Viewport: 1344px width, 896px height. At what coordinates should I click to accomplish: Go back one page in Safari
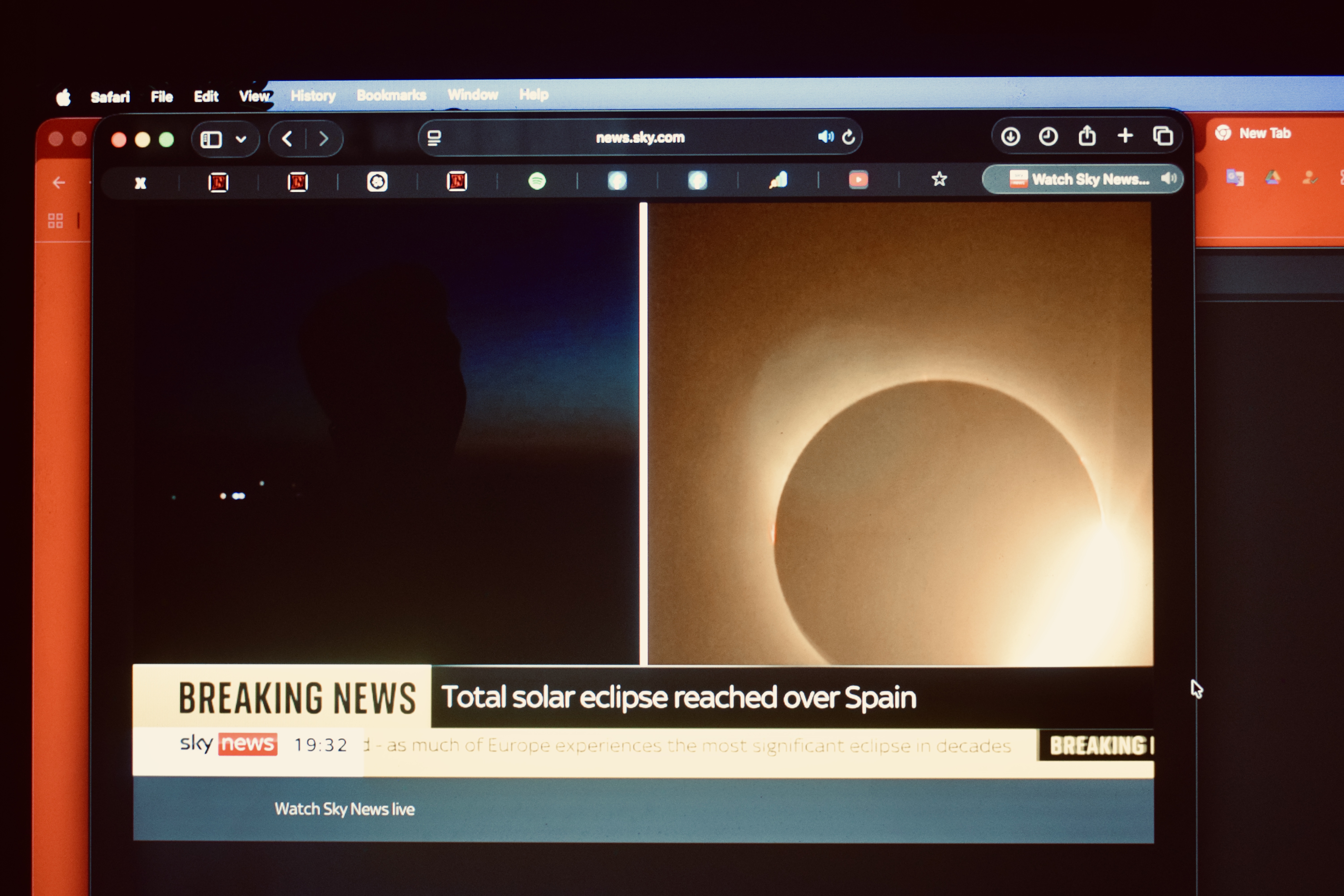(x=287, y=139)
